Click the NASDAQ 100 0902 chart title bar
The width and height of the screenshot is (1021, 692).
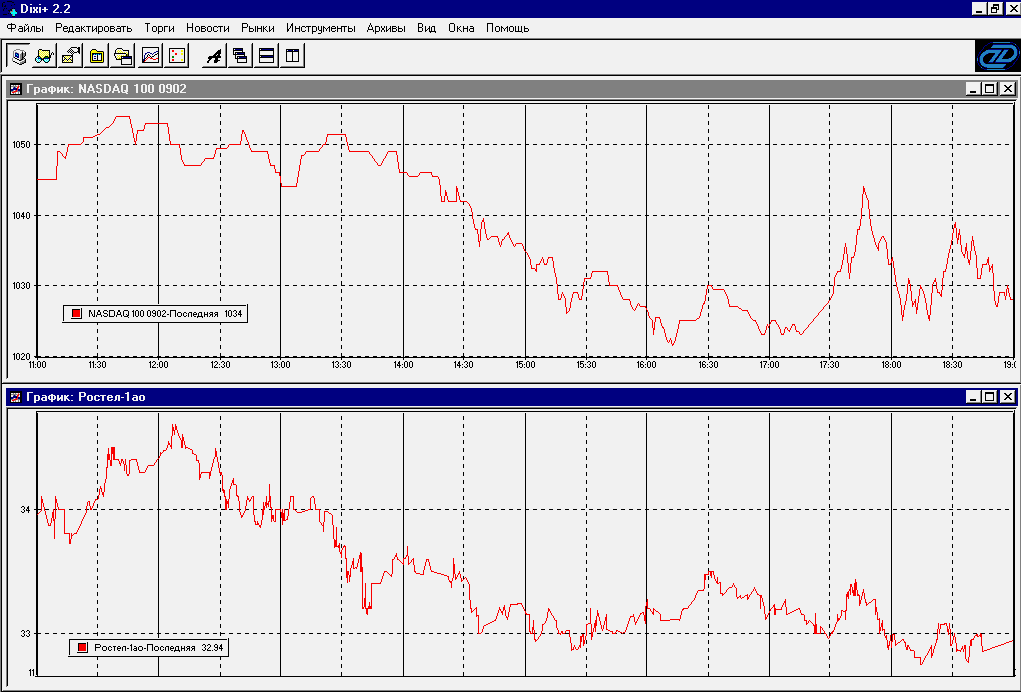point(511,89)
